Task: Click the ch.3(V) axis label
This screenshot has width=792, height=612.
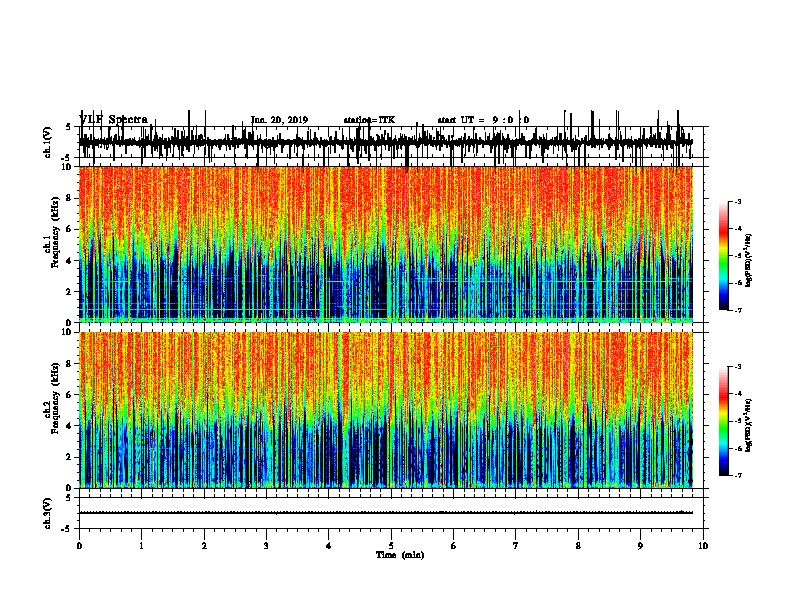Action: pyautogui.click(x=48, y=513)
